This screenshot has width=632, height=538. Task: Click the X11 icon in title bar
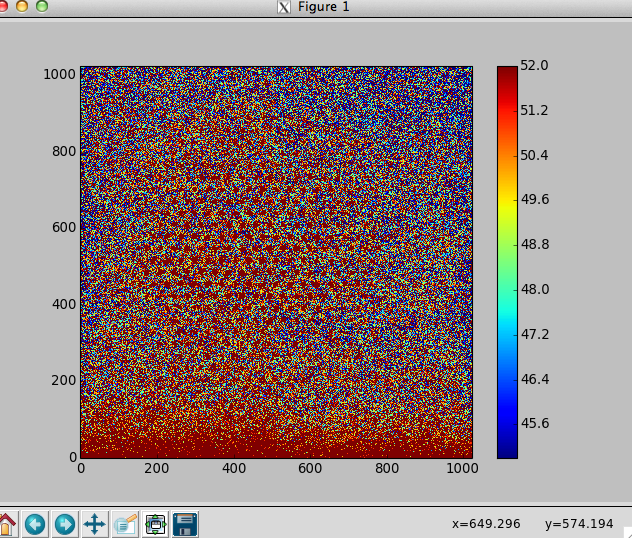click(x=284, y=7)
